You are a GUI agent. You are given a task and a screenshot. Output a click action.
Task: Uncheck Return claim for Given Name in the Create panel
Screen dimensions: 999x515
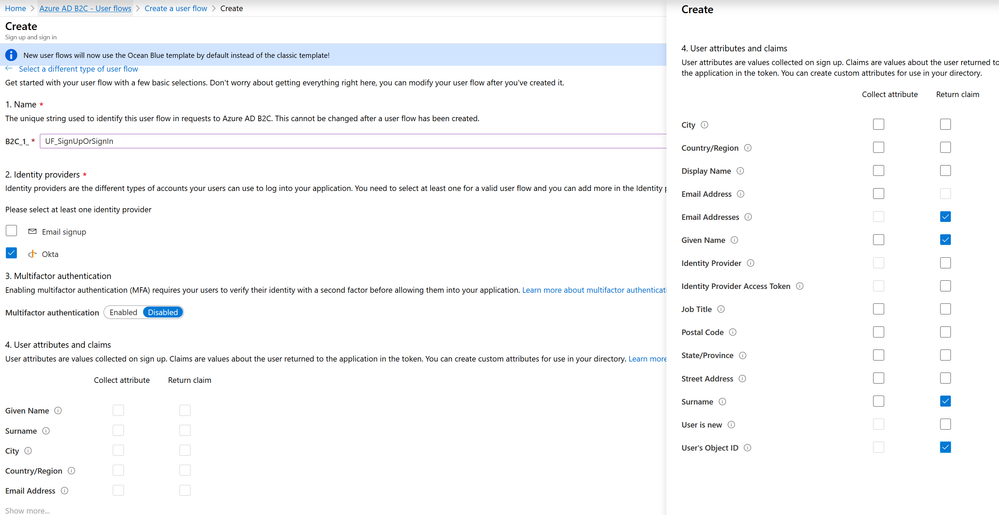click(x=945, y=240)
